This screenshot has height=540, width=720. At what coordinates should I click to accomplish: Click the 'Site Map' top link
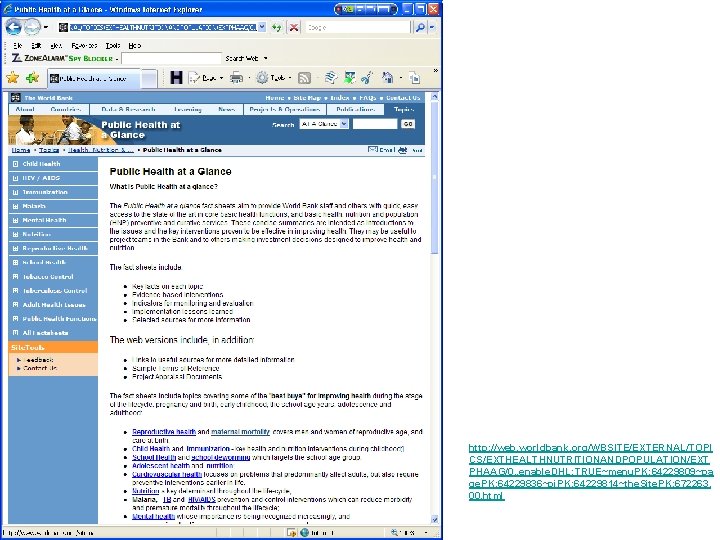(307, 98)
